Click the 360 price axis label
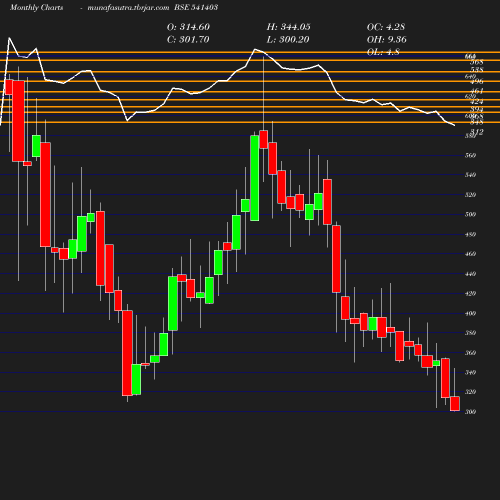Viewport: 500px width, 500px height. coord(470,353)
